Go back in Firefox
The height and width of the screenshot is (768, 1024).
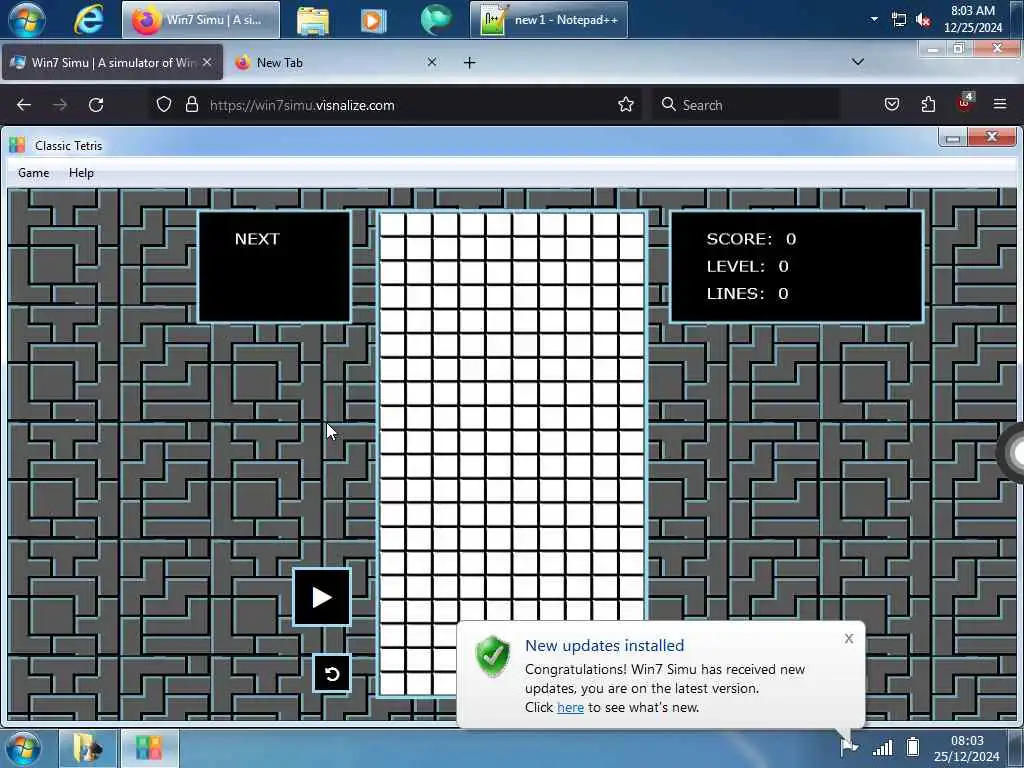tap(24, 104)
